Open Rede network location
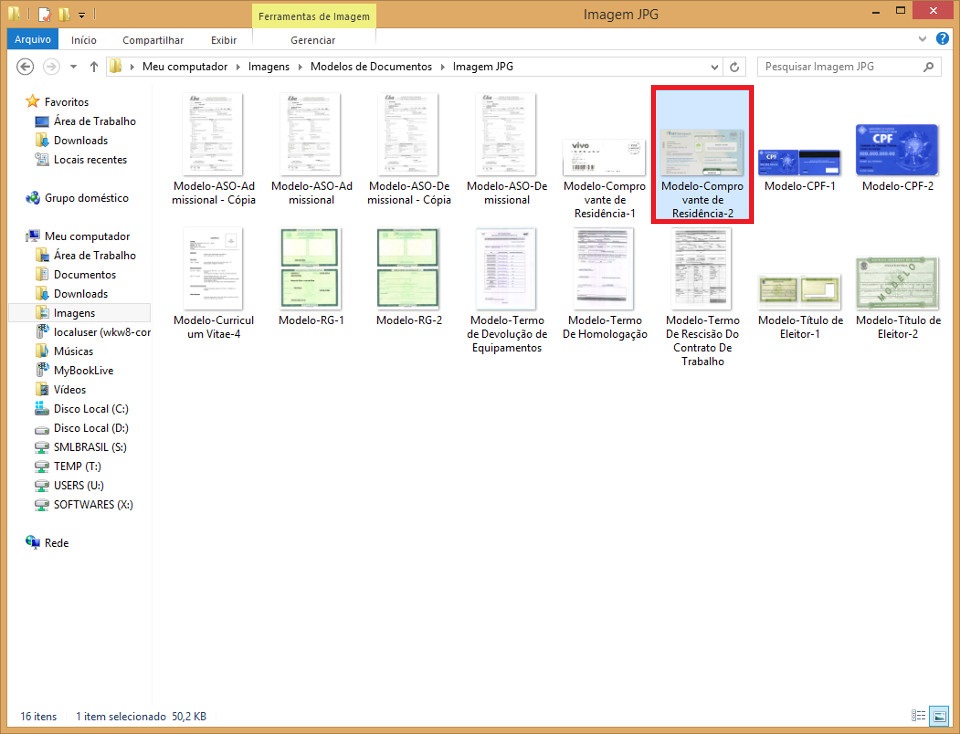This screenshot has height=734, width=960. [56, 543]
